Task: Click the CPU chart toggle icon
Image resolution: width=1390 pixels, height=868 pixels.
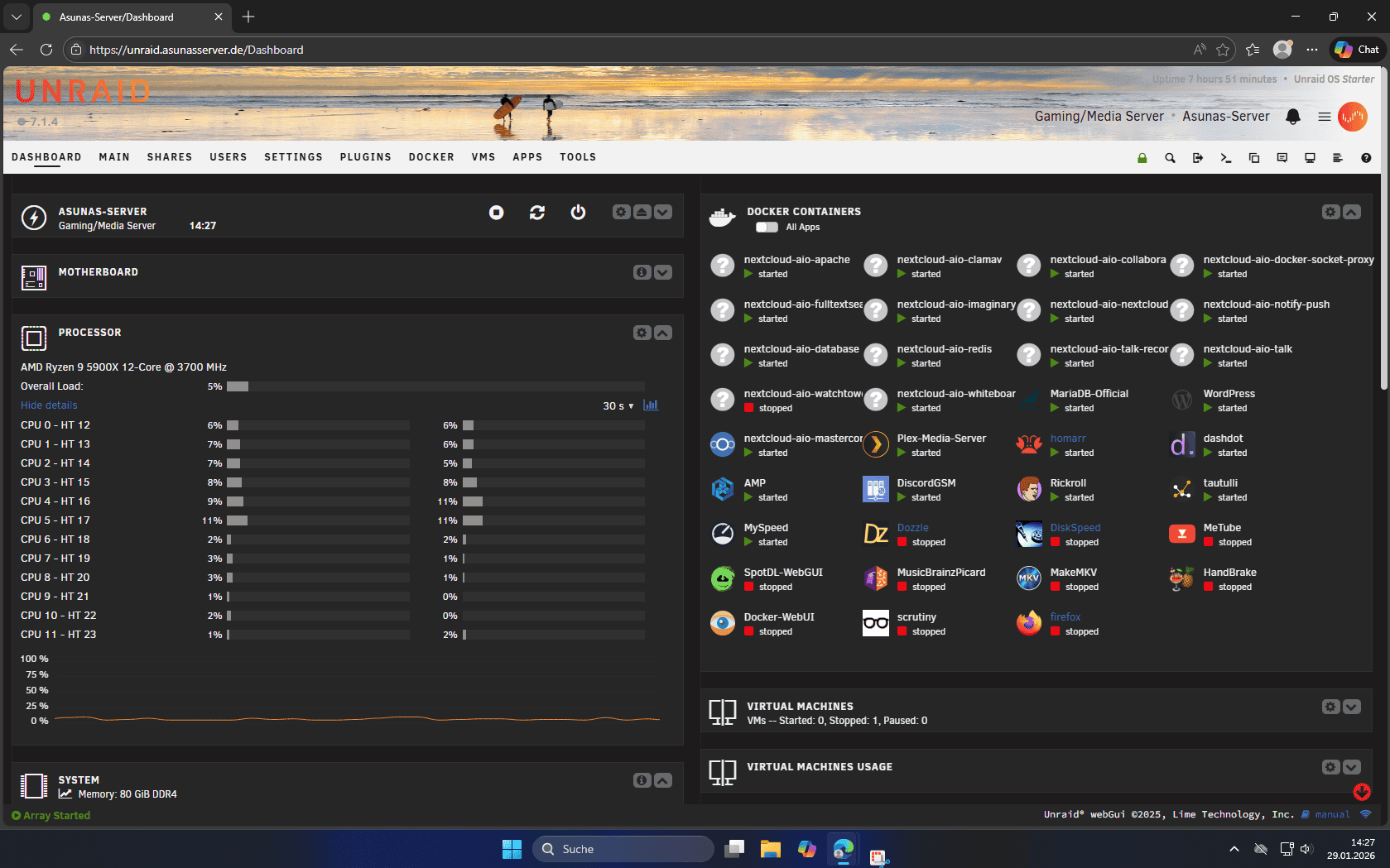Action: pos(651,405)
